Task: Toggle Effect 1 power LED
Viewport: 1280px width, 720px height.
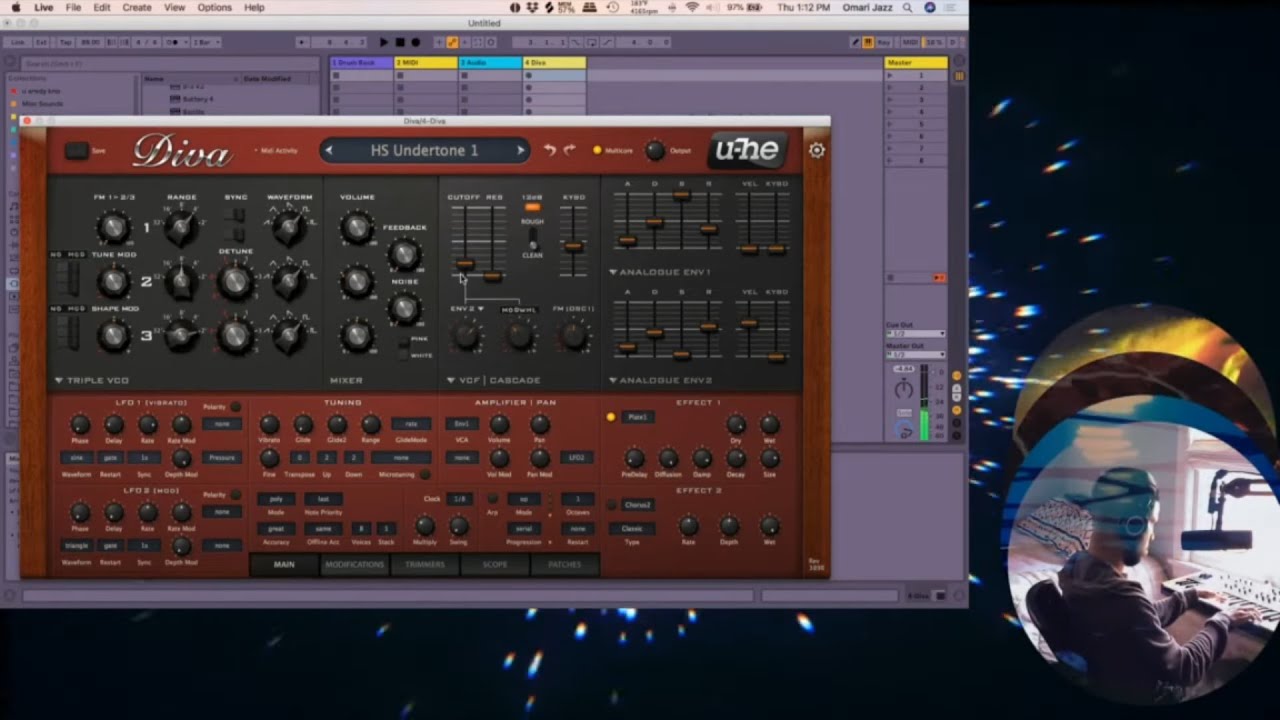Action: tap(610, 416)
